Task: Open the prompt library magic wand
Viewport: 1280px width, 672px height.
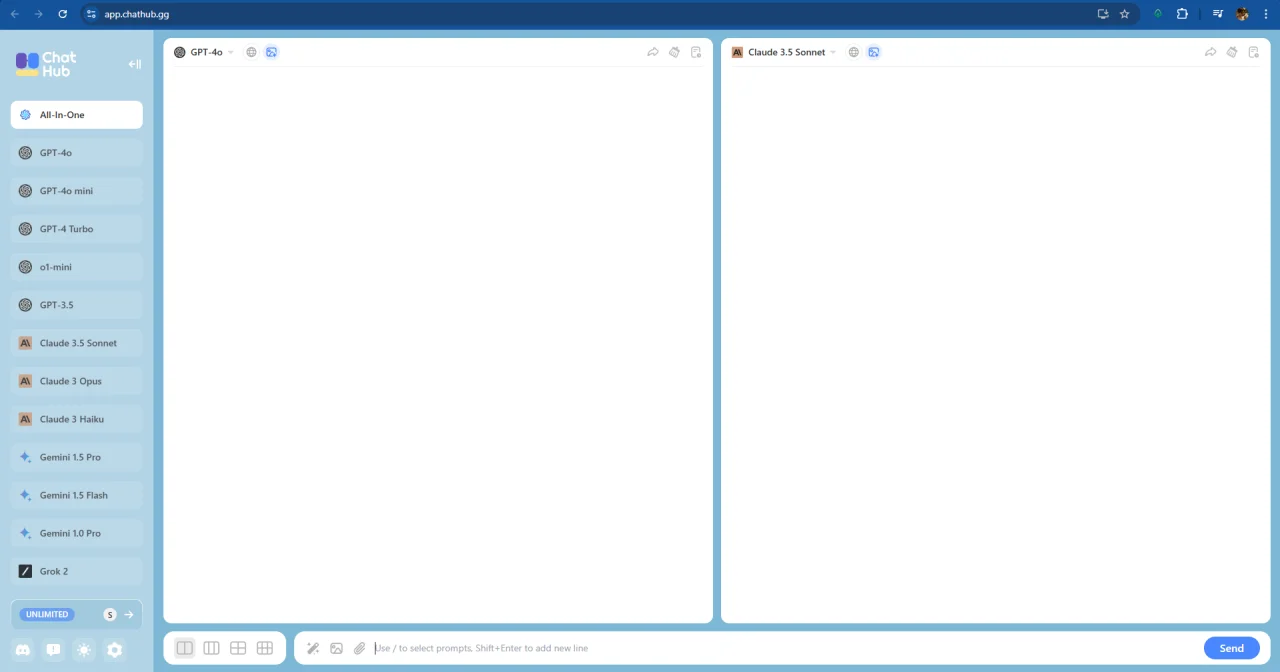Action: tap(313, 648)
